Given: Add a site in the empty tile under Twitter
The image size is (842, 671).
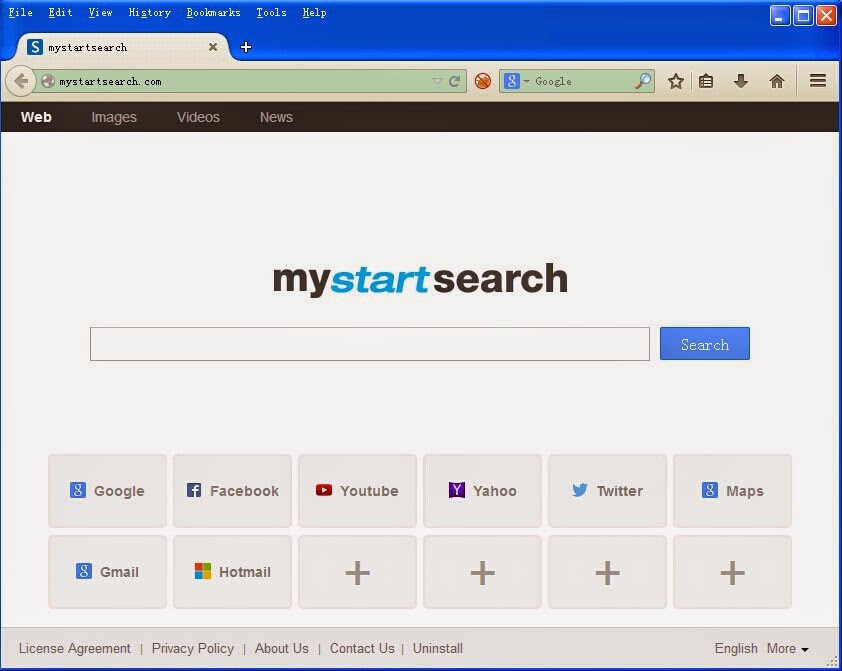Looking at the screenshot, I should click(x=607, y=572).
